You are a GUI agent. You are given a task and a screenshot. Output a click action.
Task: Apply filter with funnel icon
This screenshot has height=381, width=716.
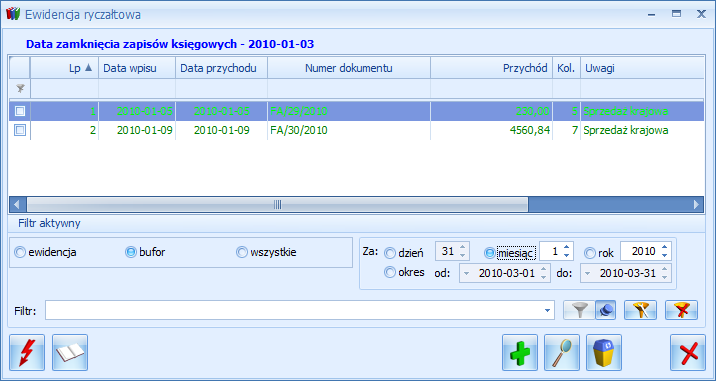[x=579, y=310]
